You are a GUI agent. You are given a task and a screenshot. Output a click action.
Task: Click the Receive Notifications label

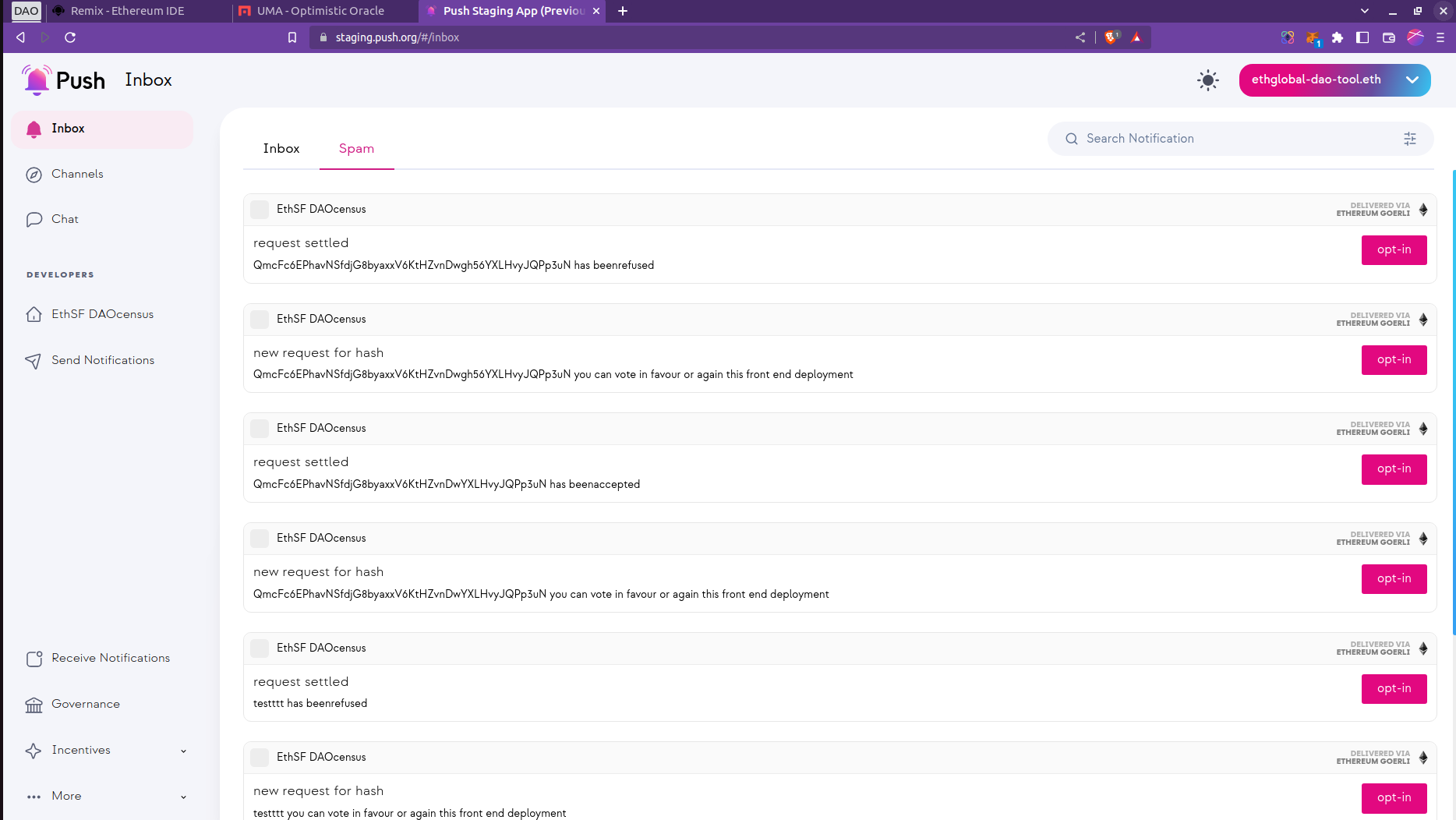(x=111, y=659)
